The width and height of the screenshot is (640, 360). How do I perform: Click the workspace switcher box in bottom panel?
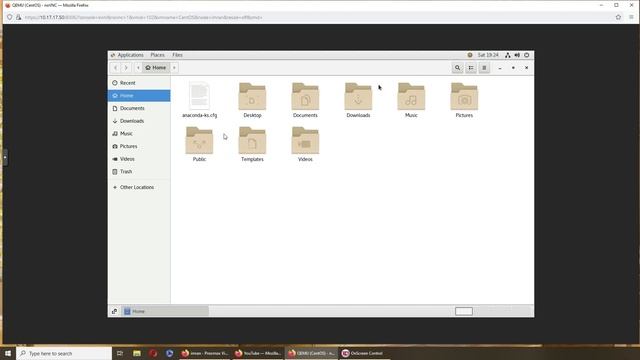tap(464, 311)
